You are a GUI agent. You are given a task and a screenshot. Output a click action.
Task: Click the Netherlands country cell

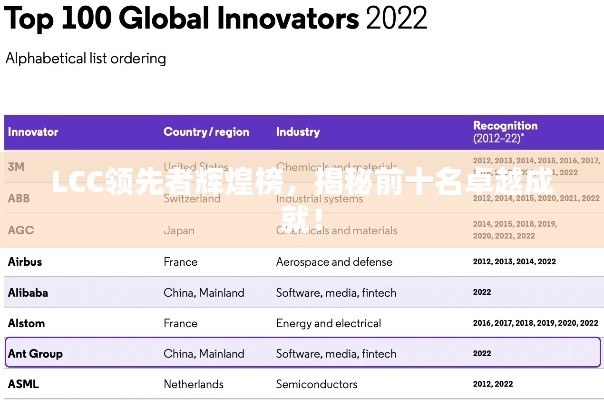coord(194,384)
